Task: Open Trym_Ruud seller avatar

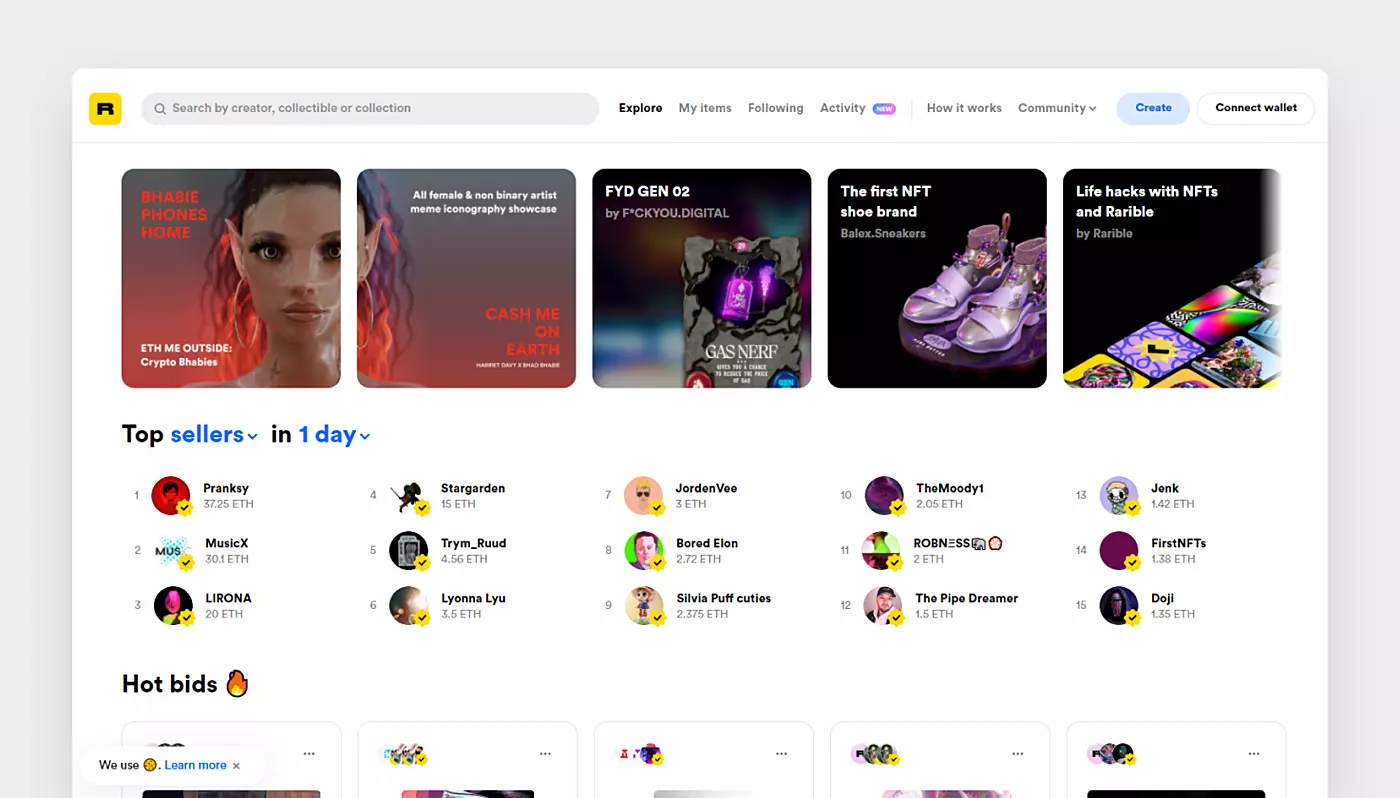Action: pyautogui.click(x=408, y=551)
